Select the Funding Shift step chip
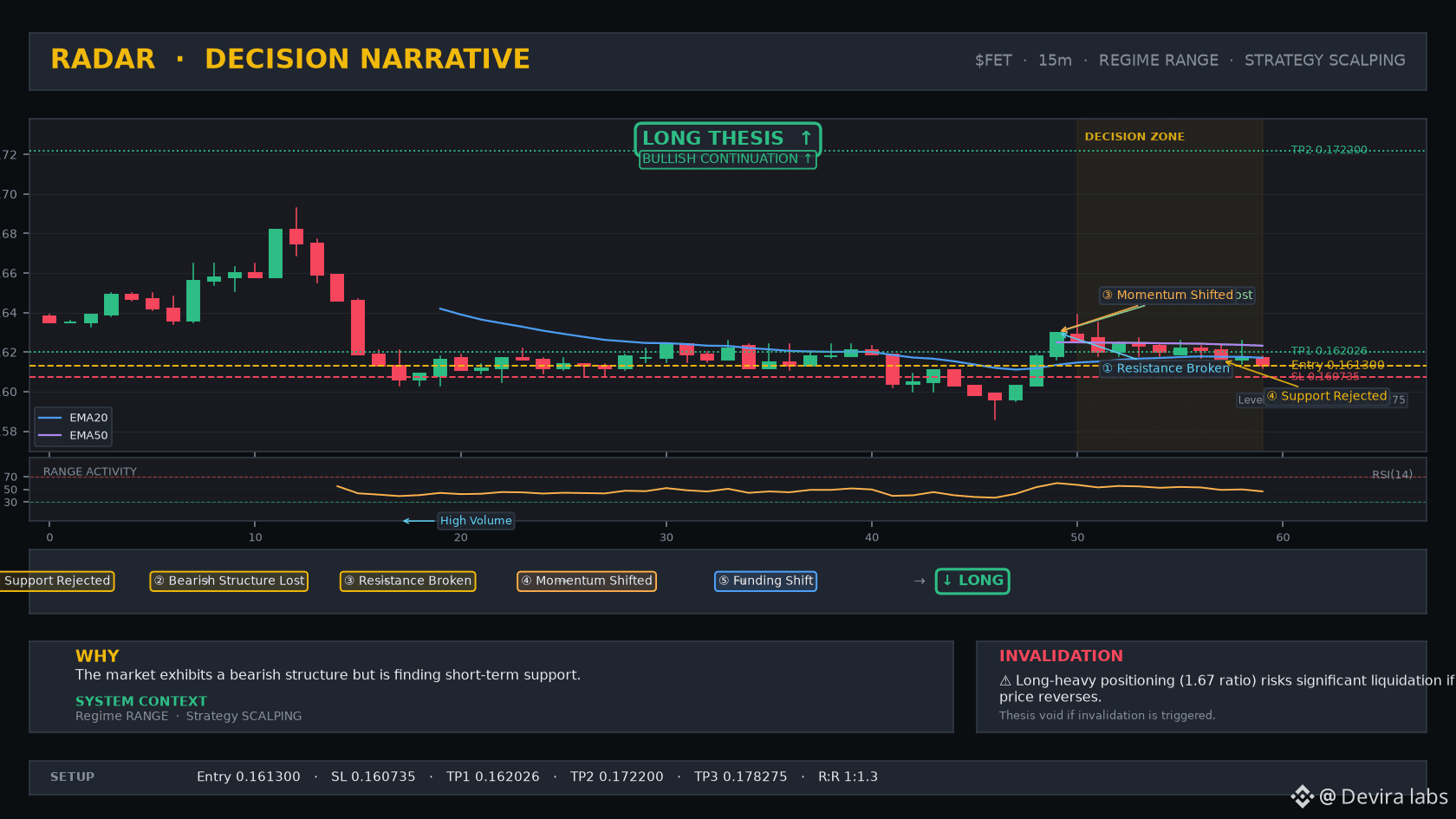The image size is (1456, 819). [765, 581]
